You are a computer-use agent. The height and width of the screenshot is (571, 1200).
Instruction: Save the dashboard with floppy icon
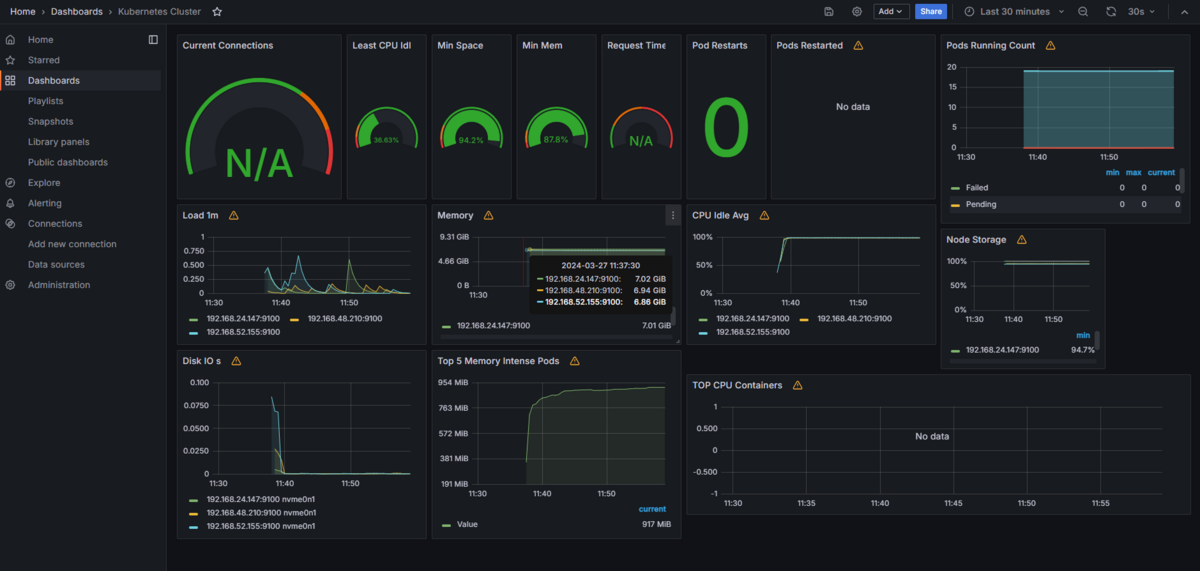[x=829, y=12]
